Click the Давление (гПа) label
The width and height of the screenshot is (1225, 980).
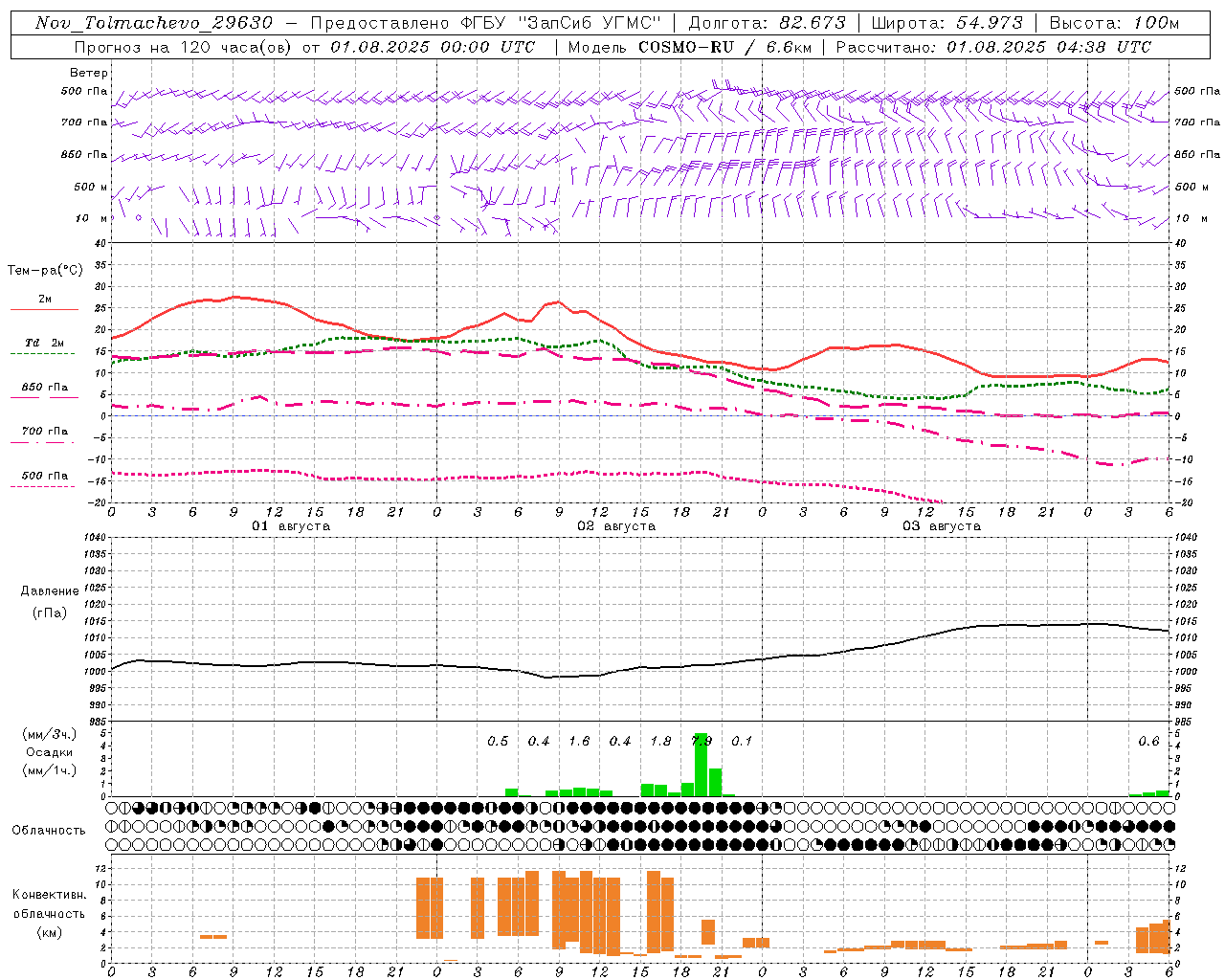click(50, 602)
